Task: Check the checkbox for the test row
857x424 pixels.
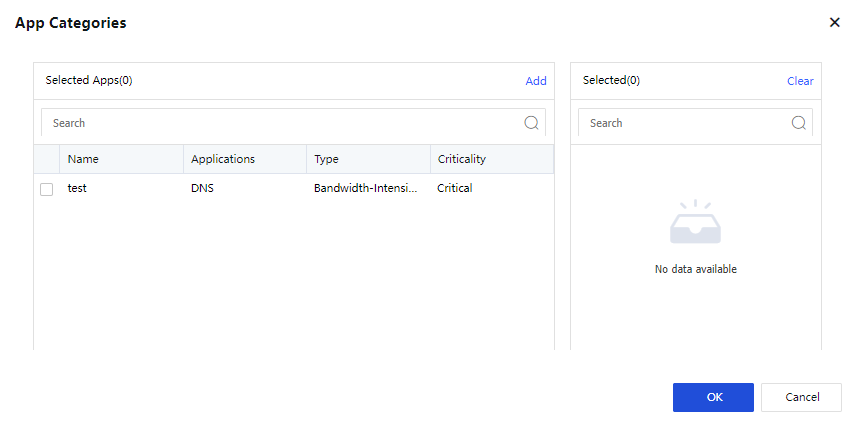Action: tap(47, 189)
